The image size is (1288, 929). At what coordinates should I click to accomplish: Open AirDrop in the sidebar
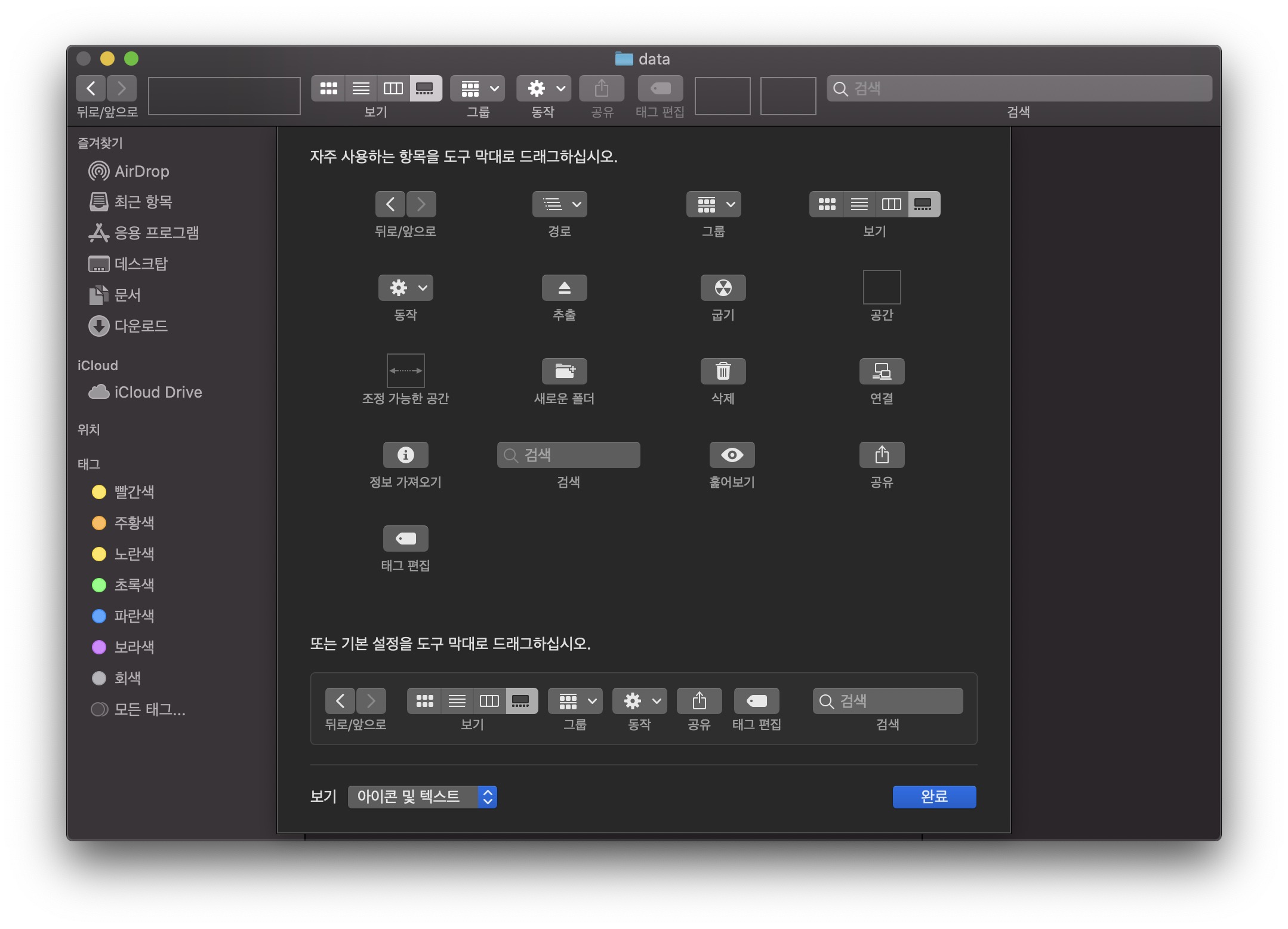pos(141,171)
